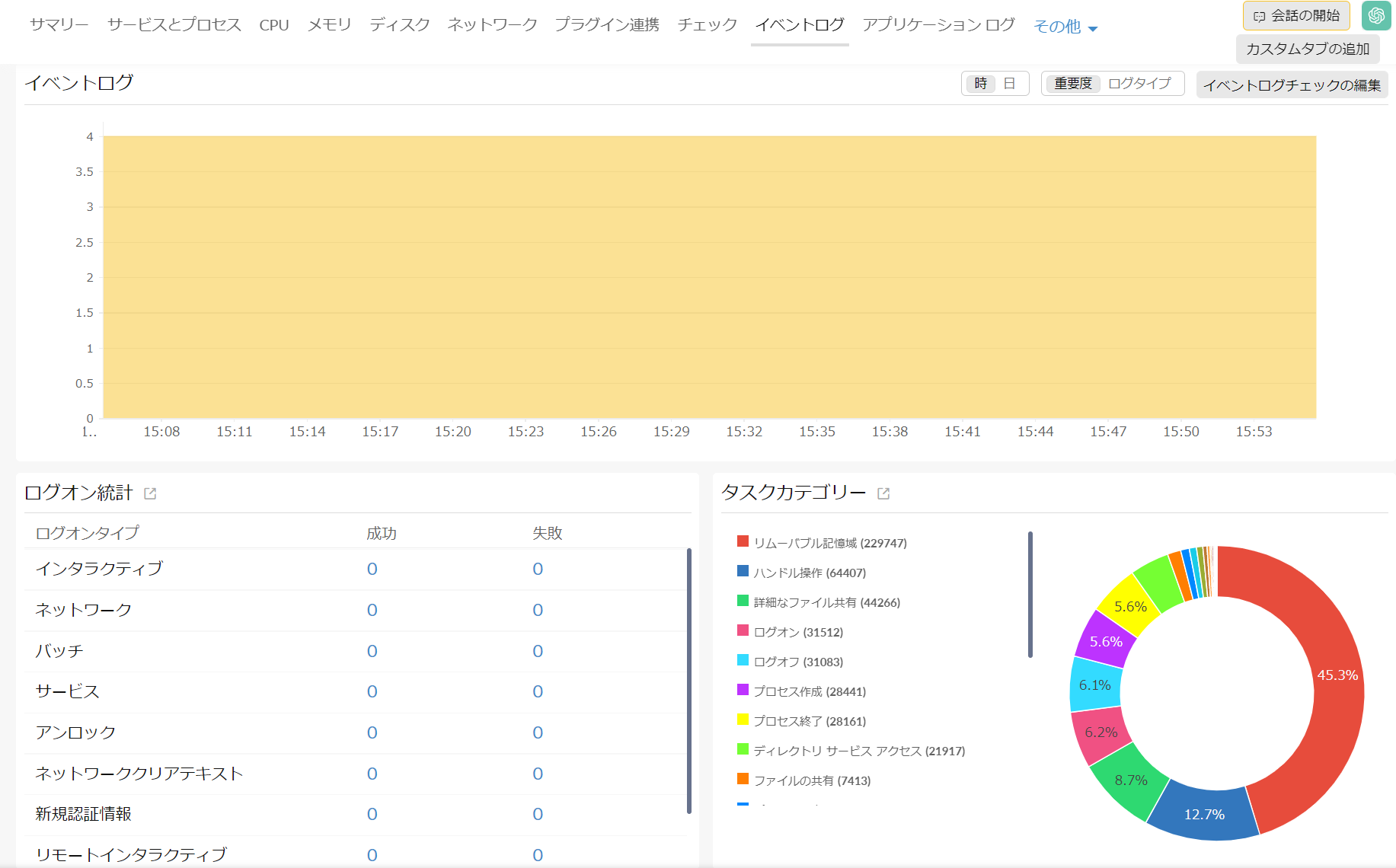Switch to the アプリケーション ログ tab
Viewport: 1396px width, 868px height.
(938, 24)
